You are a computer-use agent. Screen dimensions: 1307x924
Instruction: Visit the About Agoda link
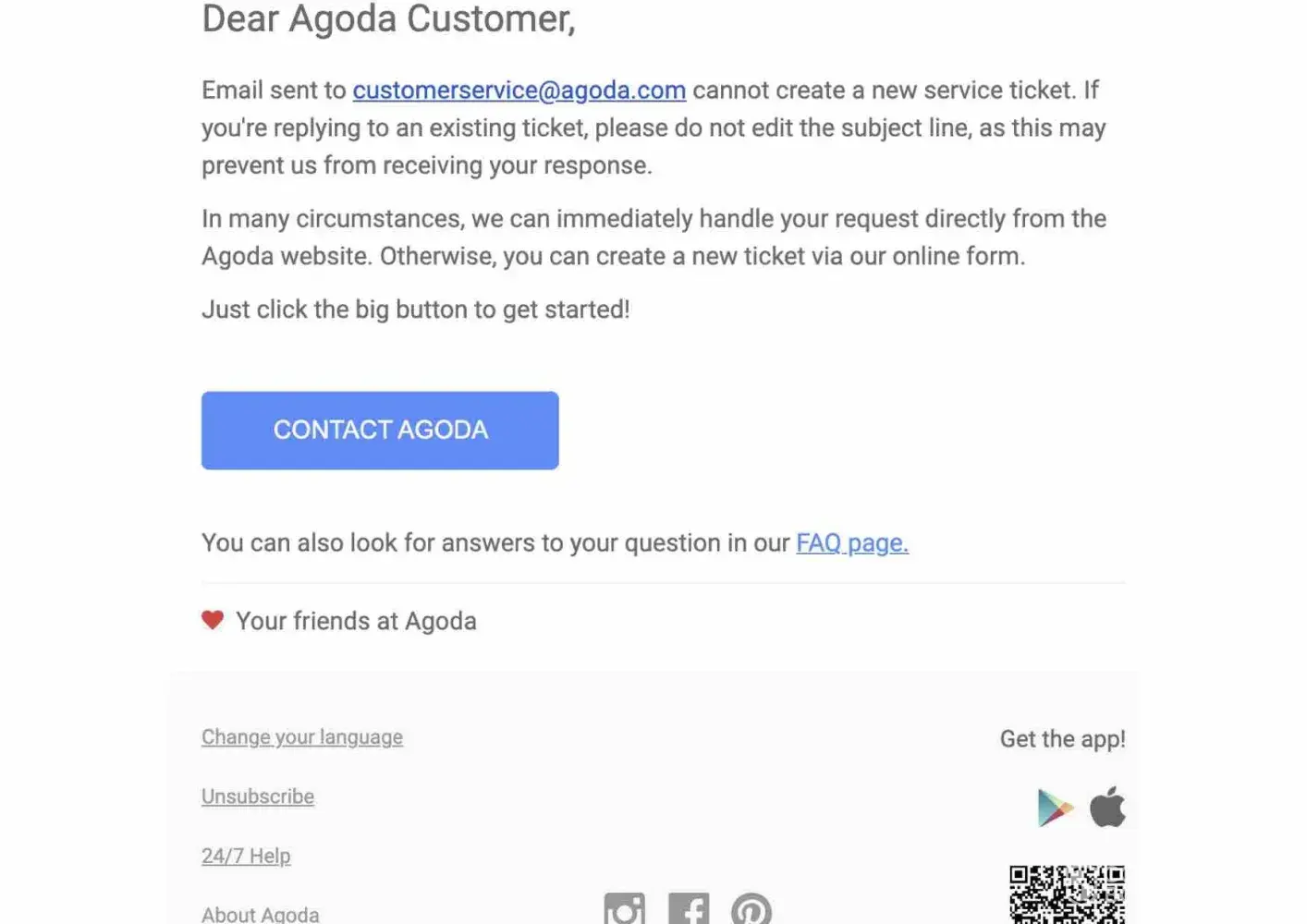(261, 914)
